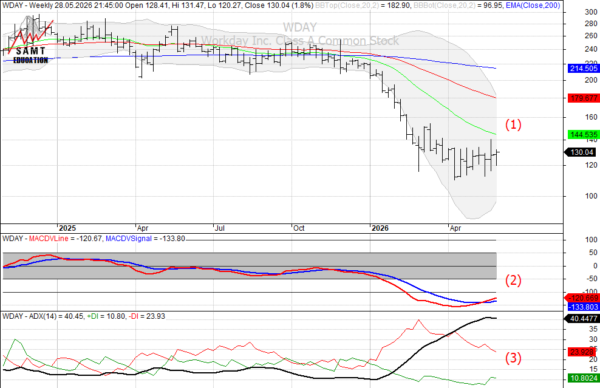Click the Jul label on time axis
The width and height of the screenshot is (600, 388).
tap(220, 228)
